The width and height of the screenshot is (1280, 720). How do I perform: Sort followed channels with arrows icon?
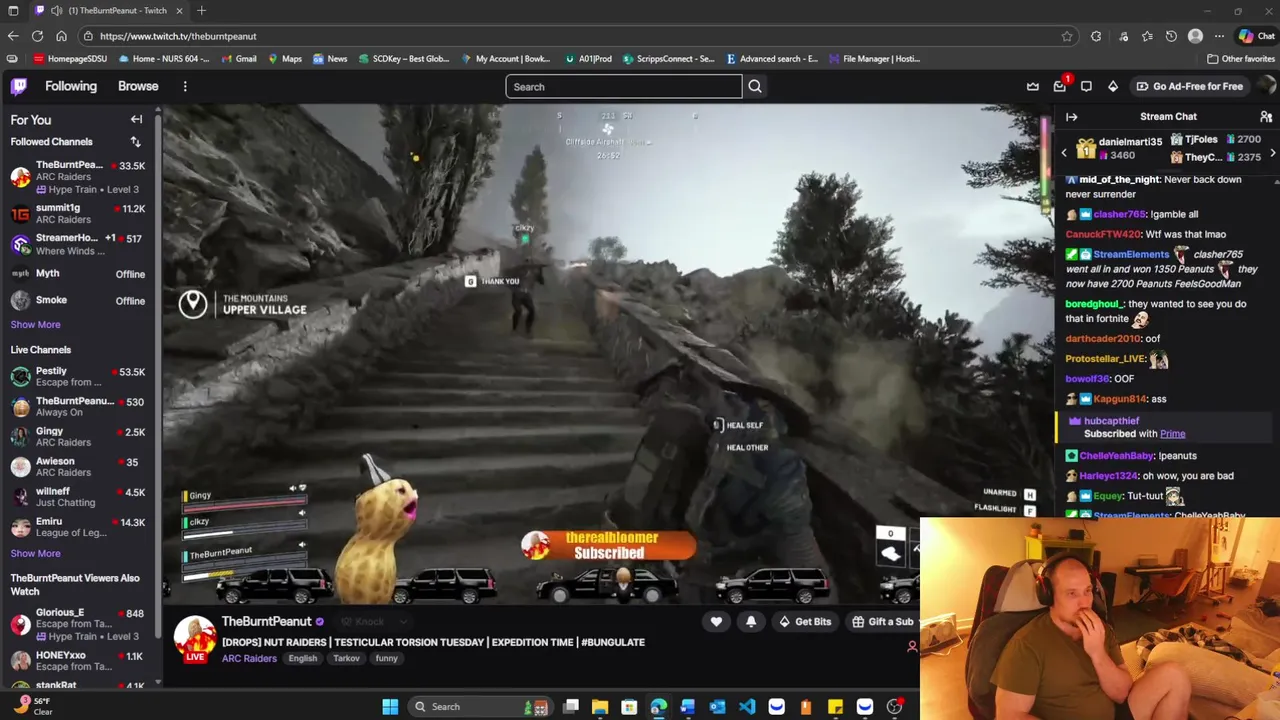pos(136,142)
